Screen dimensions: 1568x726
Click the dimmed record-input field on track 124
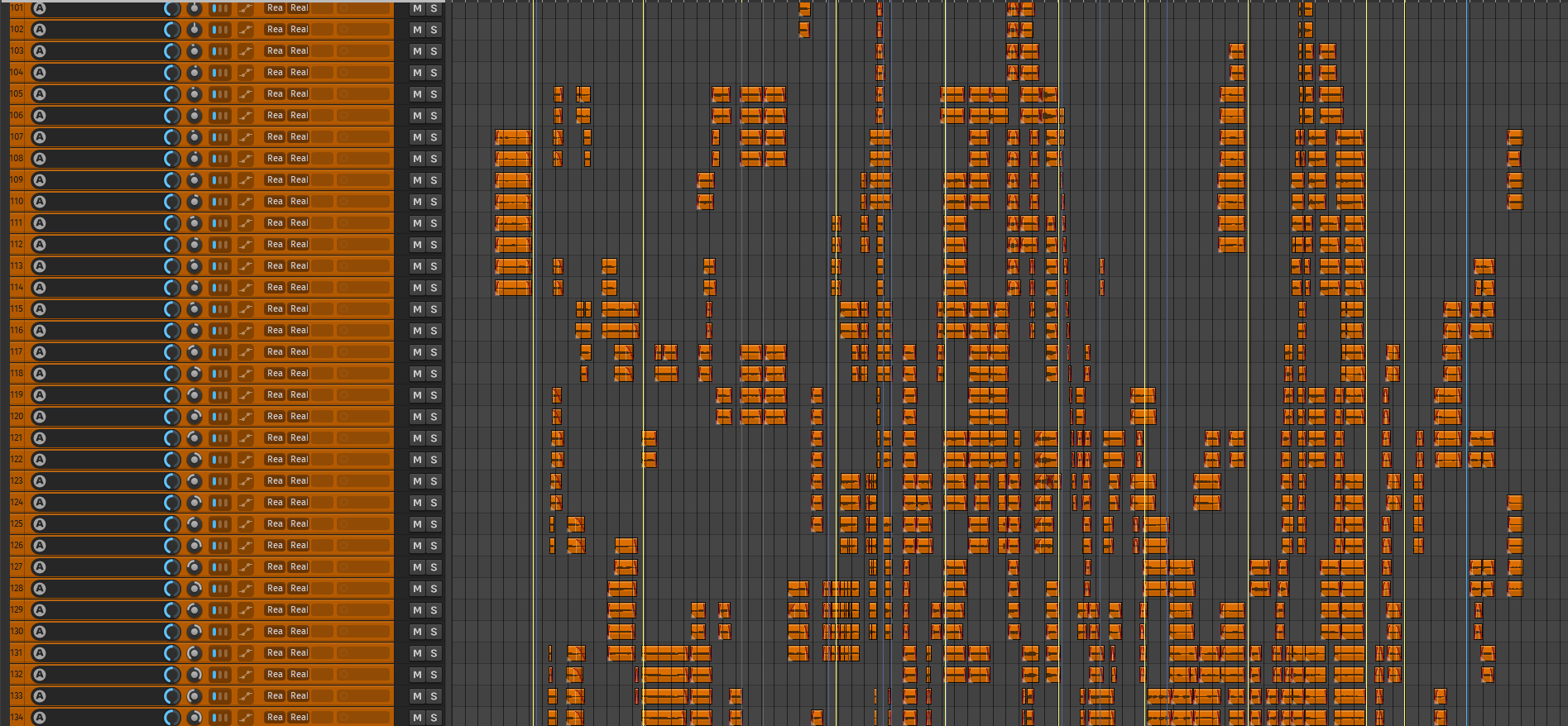364,503
